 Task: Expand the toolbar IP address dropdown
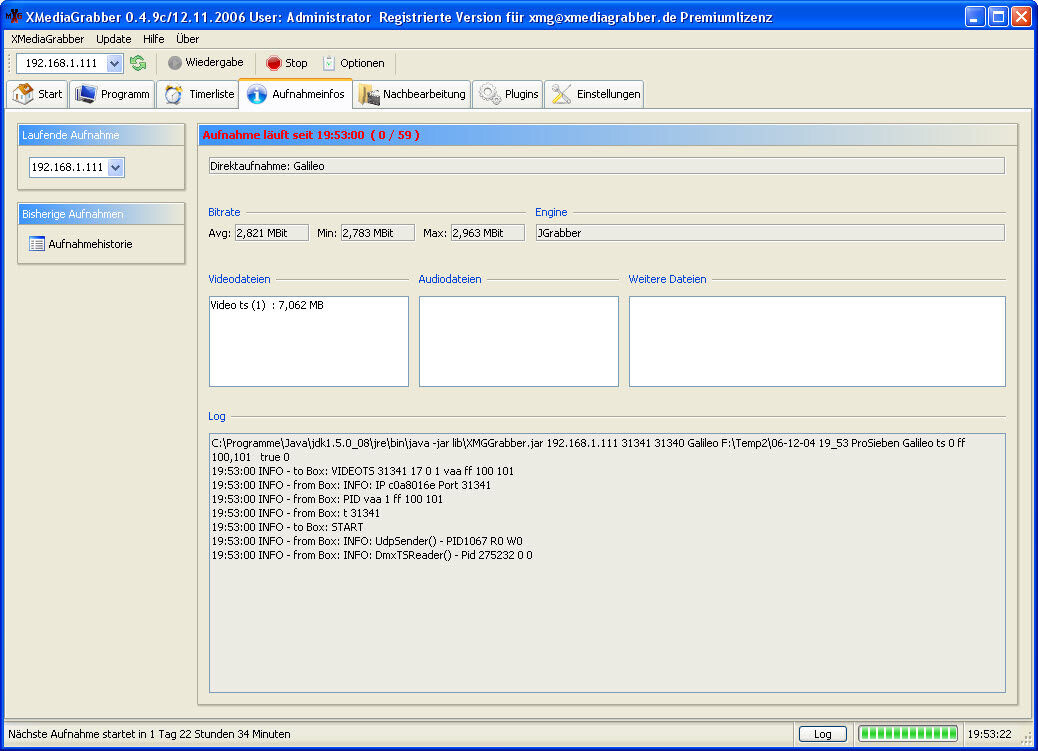[x=114, y=63]
